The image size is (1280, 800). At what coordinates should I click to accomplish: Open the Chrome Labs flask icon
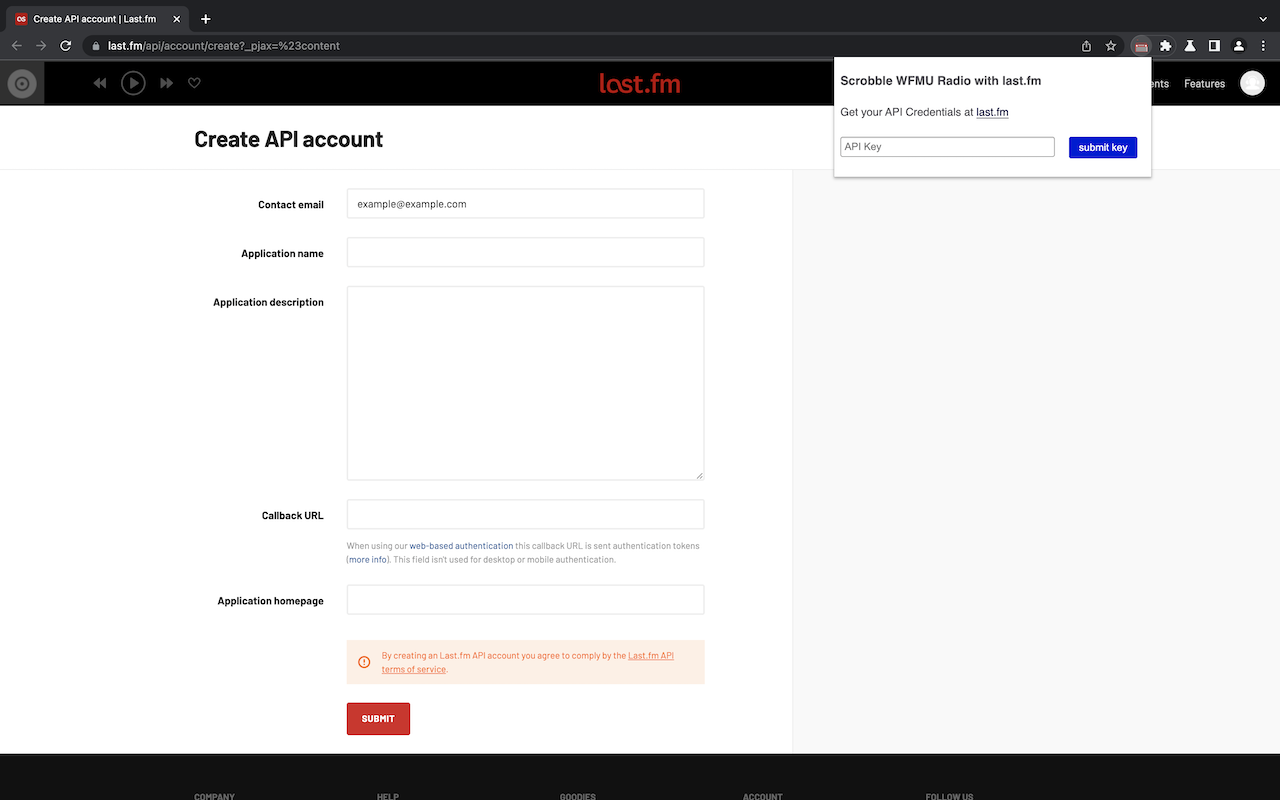click(x=1190, y=46)
